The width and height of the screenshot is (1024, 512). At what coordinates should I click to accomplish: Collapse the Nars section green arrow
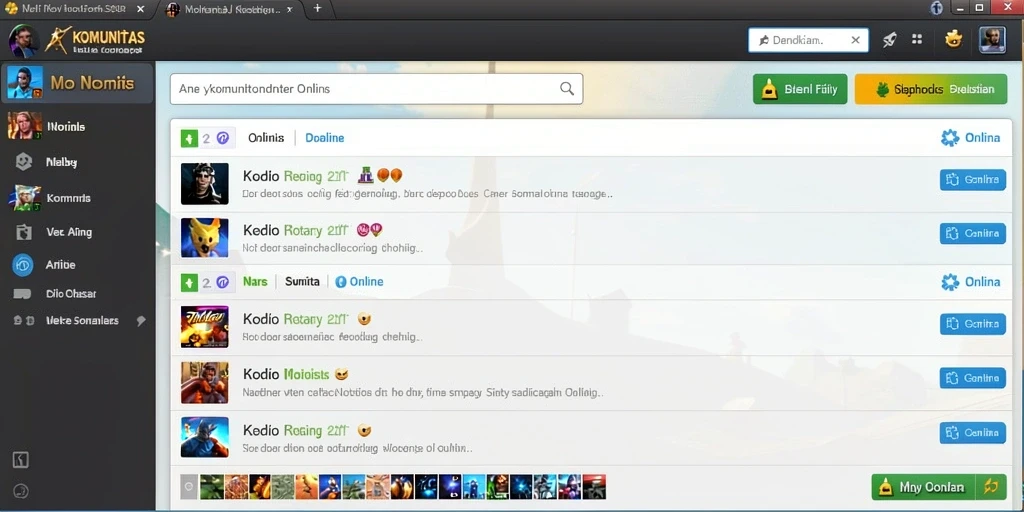(189, 282)
